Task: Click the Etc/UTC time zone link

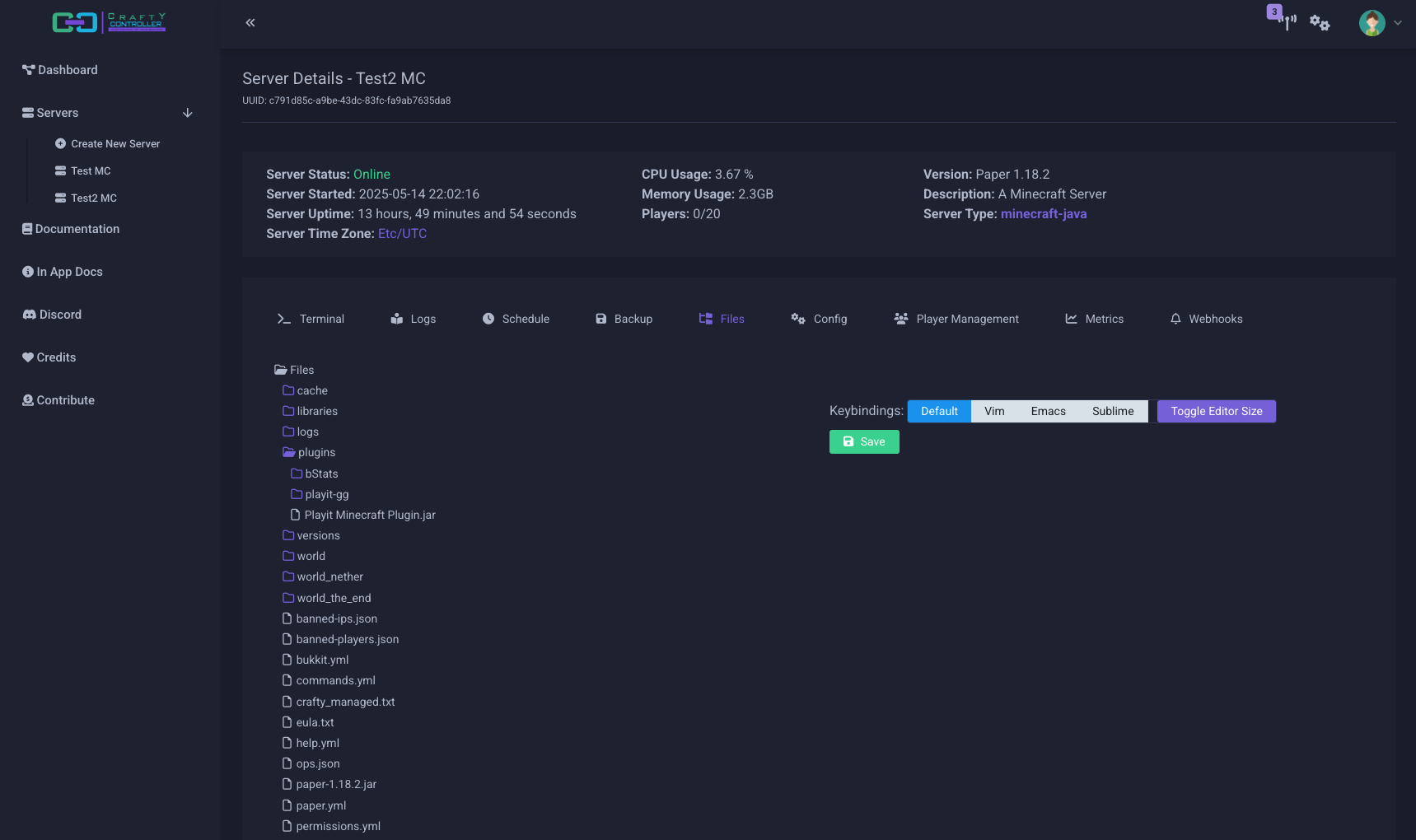Action: point(402,234)
